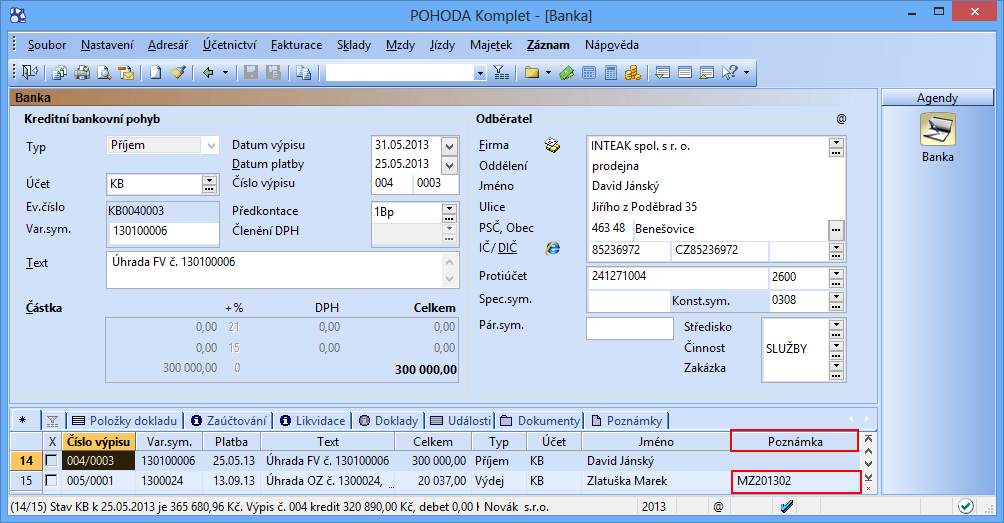Open the Účetnictví menu
Viewport: 1004px width, 523px height.
(229, 45)
